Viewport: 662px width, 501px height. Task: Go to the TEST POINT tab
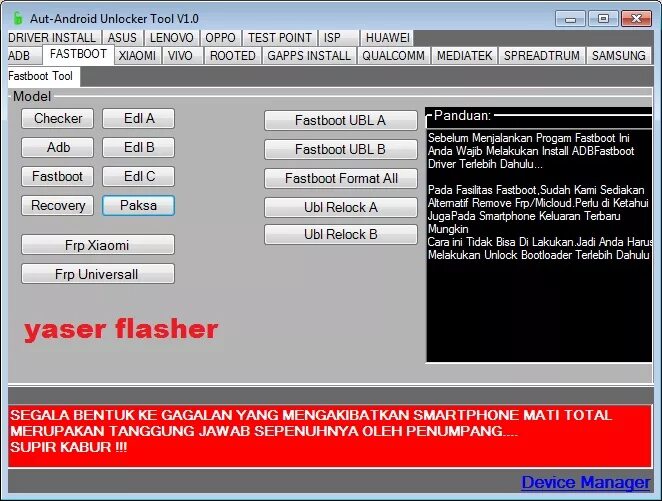coord(279,38)
